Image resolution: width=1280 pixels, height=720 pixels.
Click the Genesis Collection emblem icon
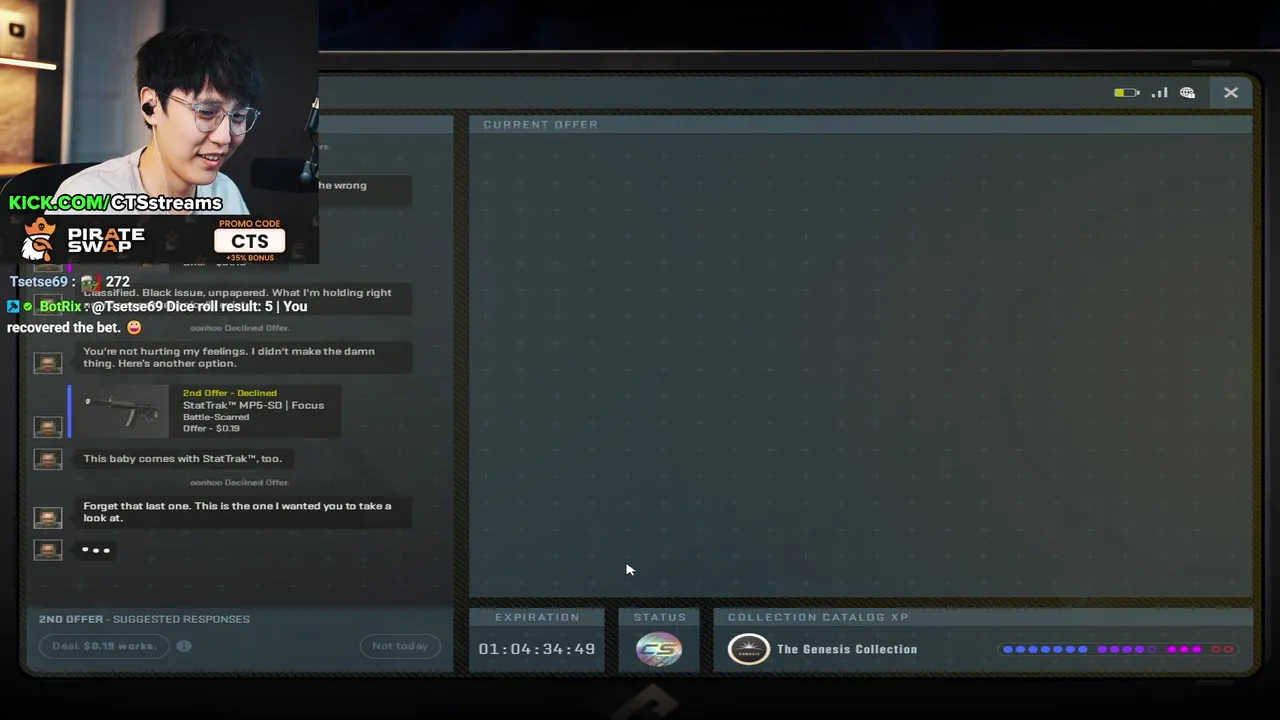(748, 649)
